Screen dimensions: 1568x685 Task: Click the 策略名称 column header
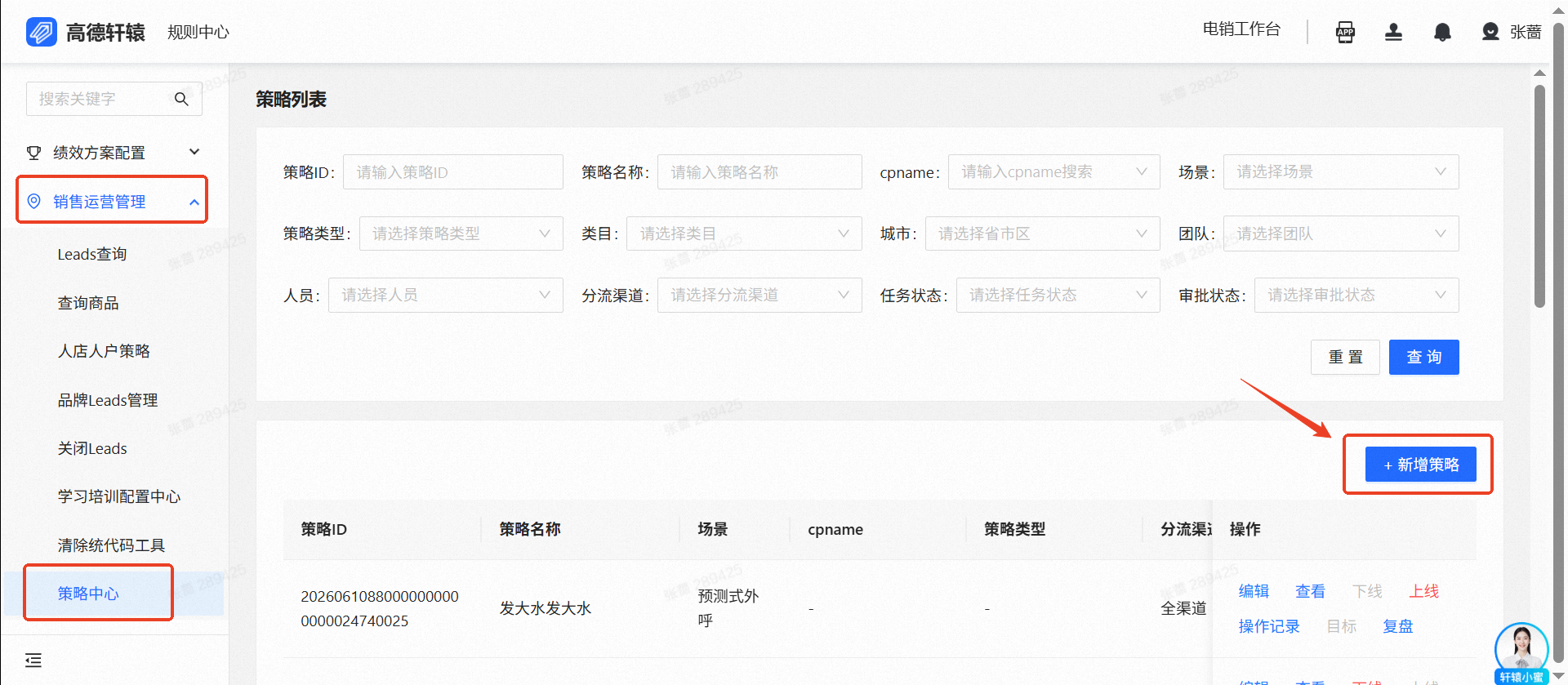(x=530, y=529)
